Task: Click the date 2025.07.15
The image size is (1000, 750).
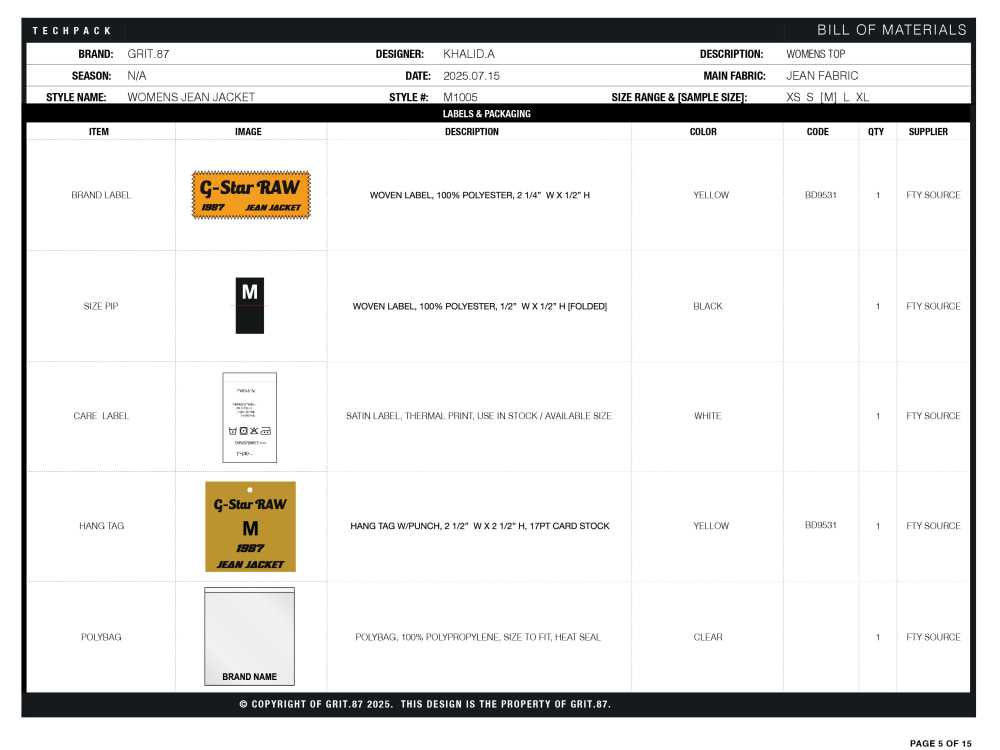Action: [x=471, y=76]
